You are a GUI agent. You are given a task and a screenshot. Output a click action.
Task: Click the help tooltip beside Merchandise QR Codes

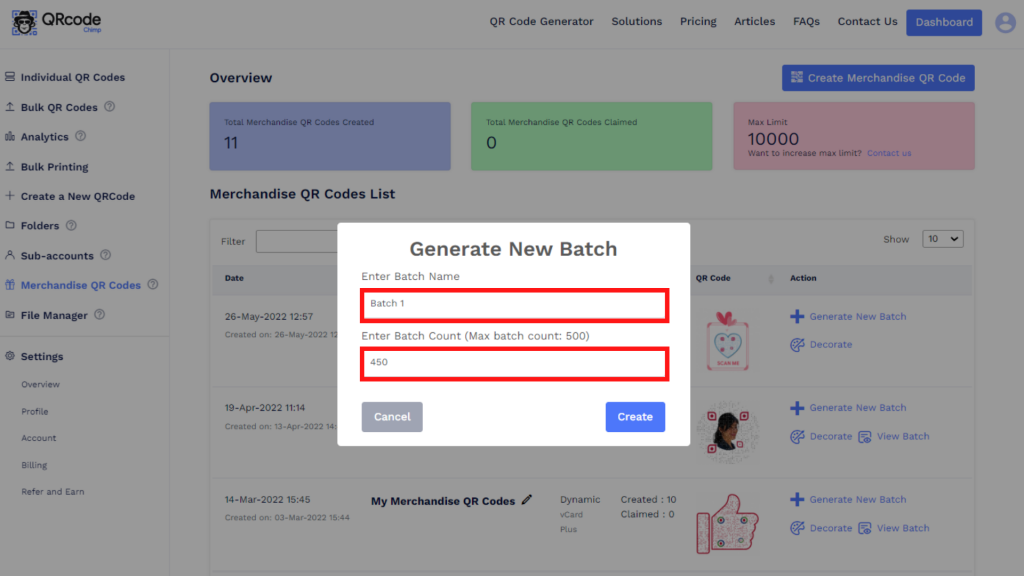coord(153,285)
